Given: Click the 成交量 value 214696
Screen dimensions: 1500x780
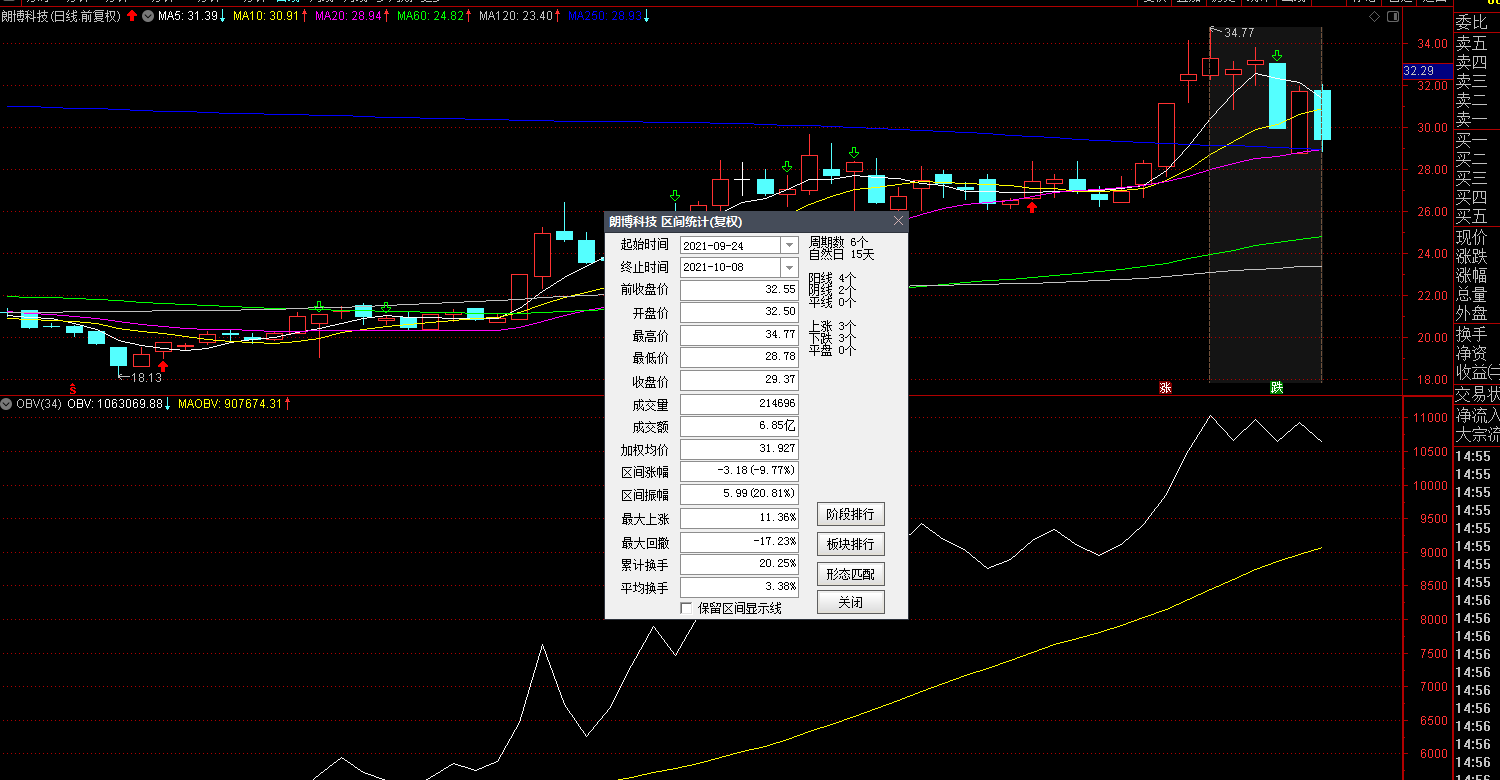Looking at the screenshot, I should [x=739, y=404].
